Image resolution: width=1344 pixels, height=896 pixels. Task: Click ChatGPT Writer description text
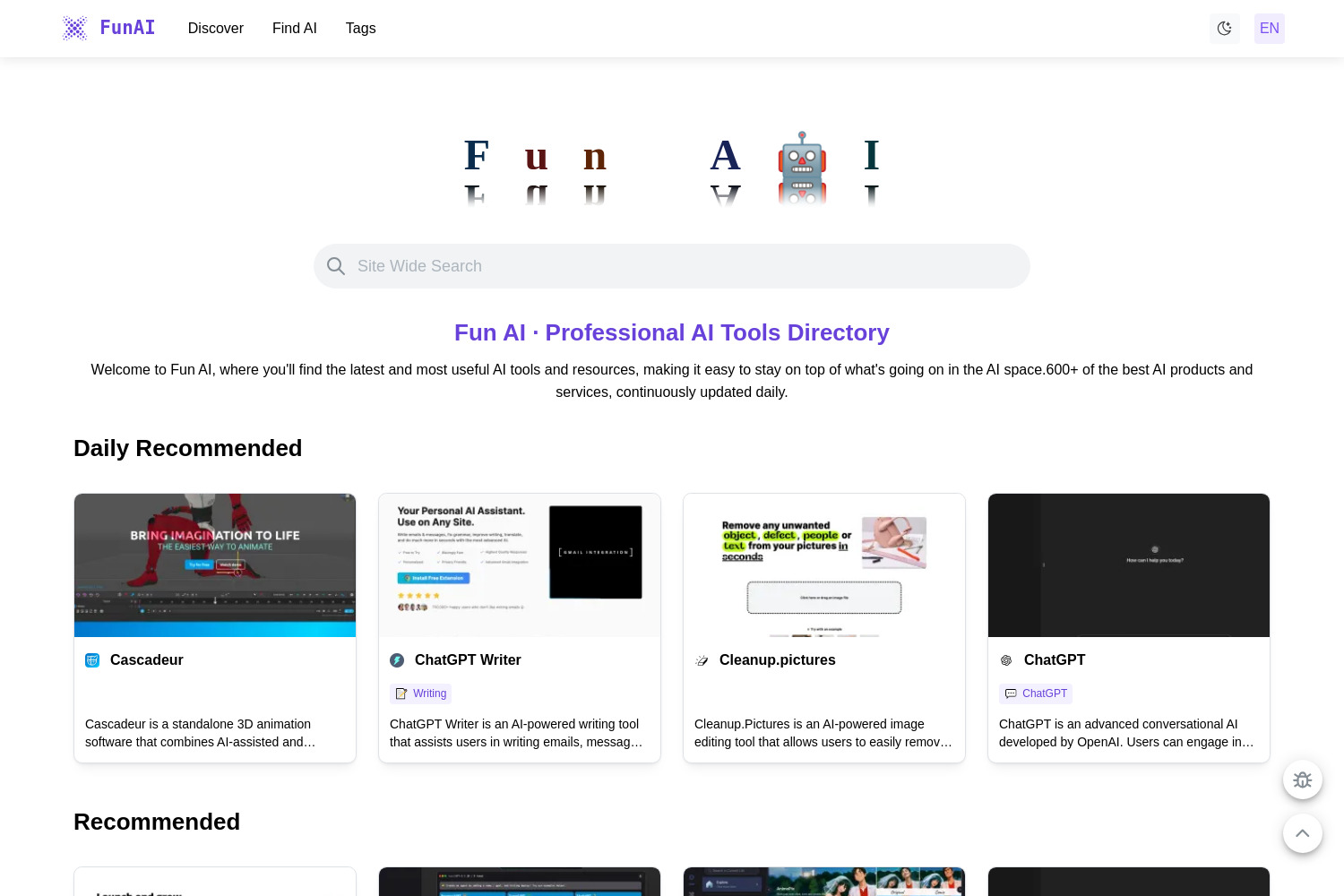[x=516, y=733]
